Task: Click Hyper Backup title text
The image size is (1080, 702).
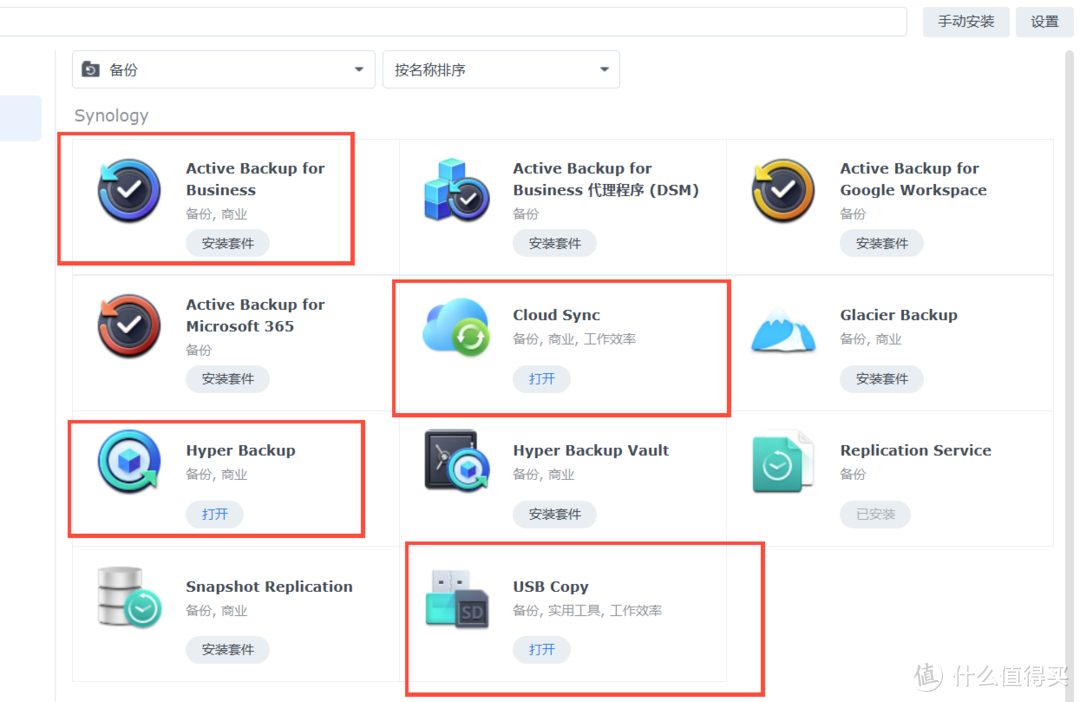Action: click(x=240, y=451)
